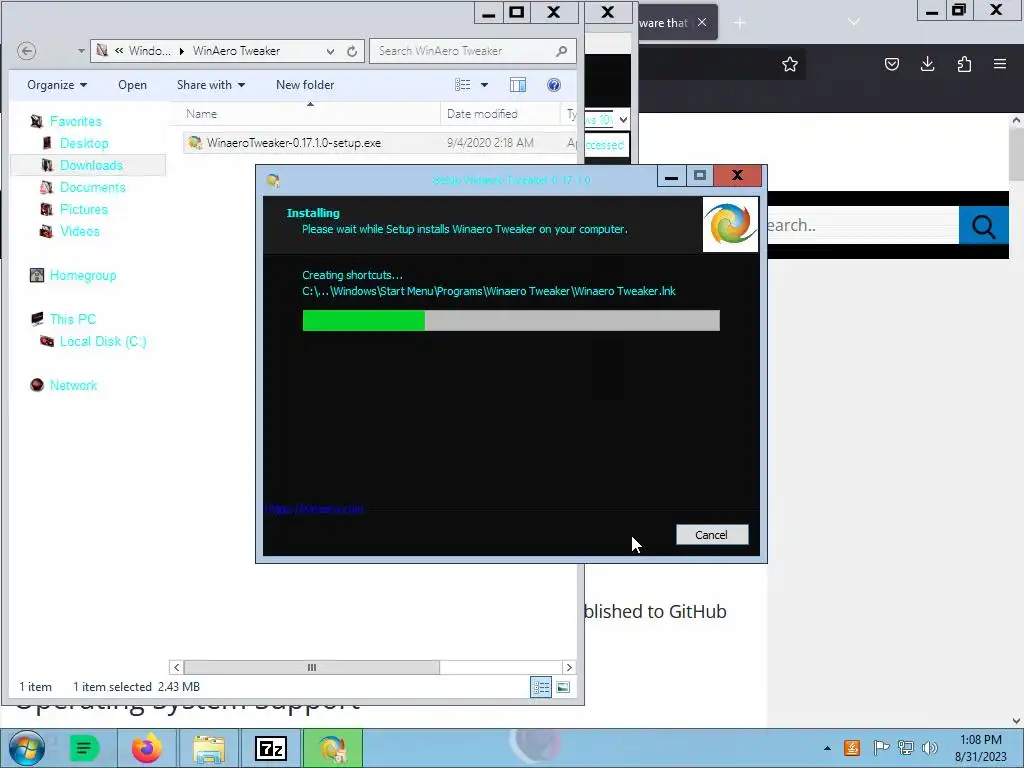Show hidden tray icons
This screenshot has height=768, width=1024.
827,748
